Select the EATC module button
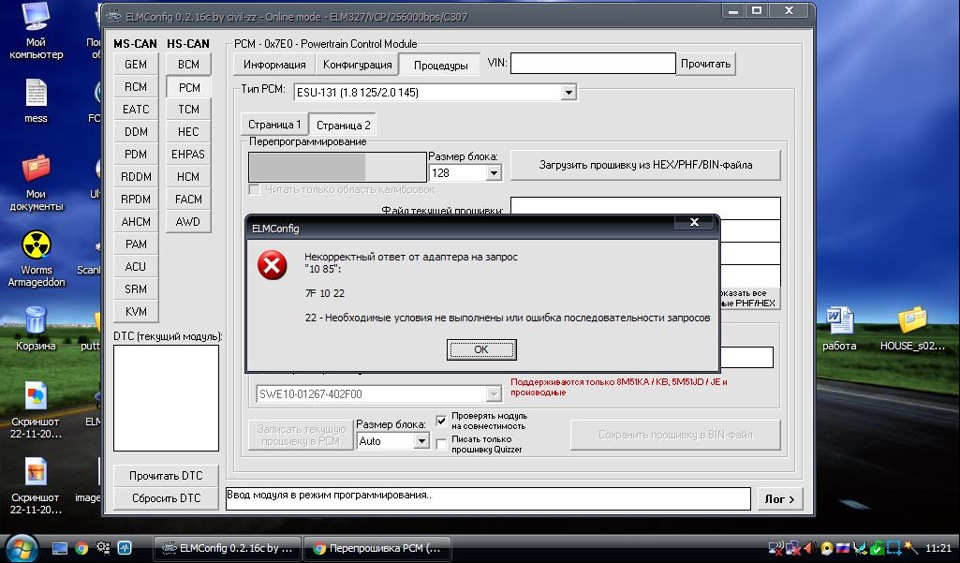The height and width of the screenshot is (563, 960). pyautogui.click(x=135, y=109)
